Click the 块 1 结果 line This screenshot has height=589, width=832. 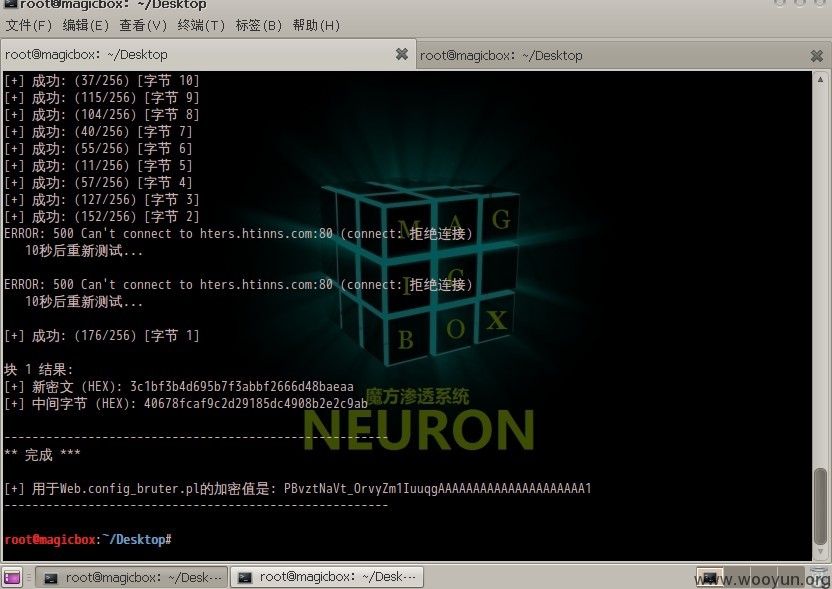click(38, 369)
